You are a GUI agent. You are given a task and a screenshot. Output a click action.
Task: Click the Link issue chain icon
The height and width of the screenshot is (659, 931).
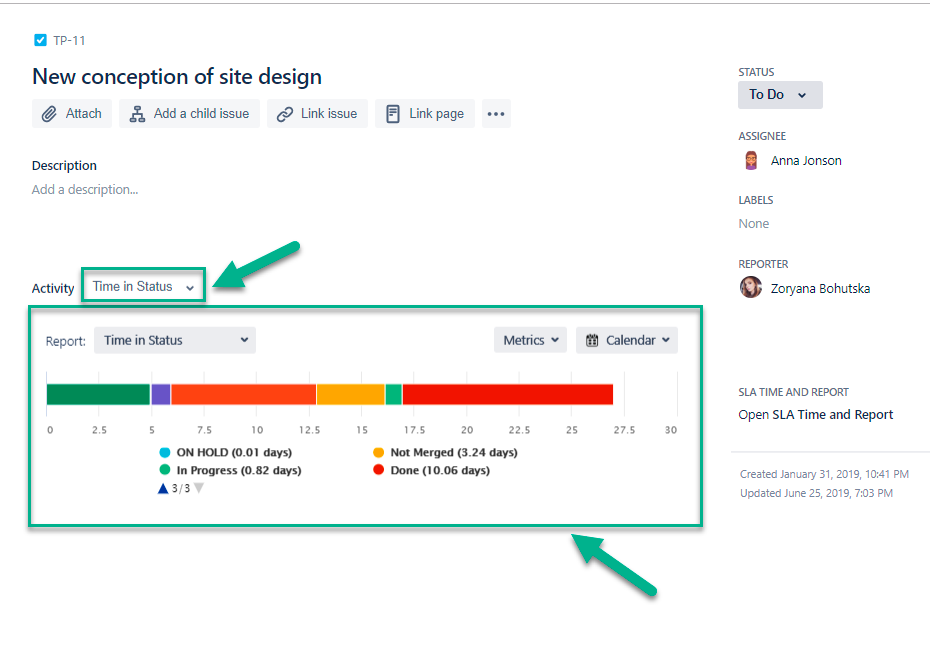[285, 114]
